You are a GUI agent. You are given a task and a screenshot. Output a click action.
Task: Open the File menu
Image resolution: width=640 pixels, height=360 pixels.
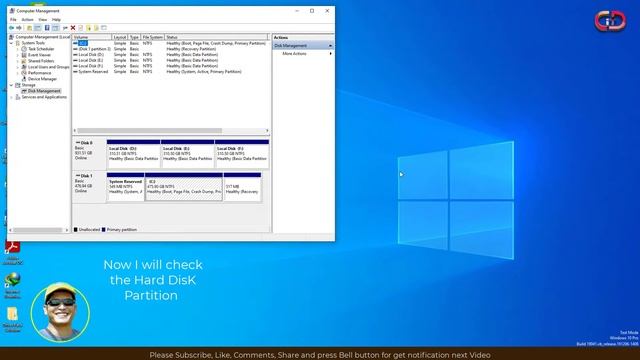tap(13, 20)
